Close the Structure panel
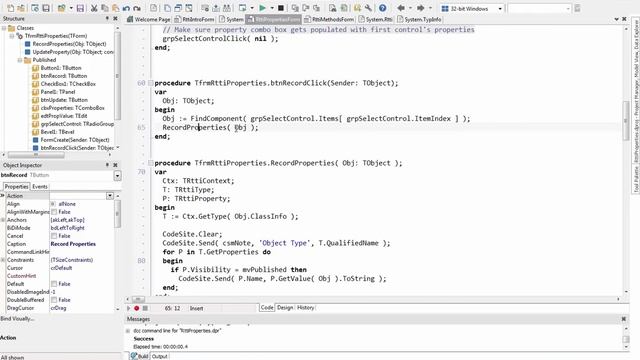This screenshot has height=360, width=640. 116,18
